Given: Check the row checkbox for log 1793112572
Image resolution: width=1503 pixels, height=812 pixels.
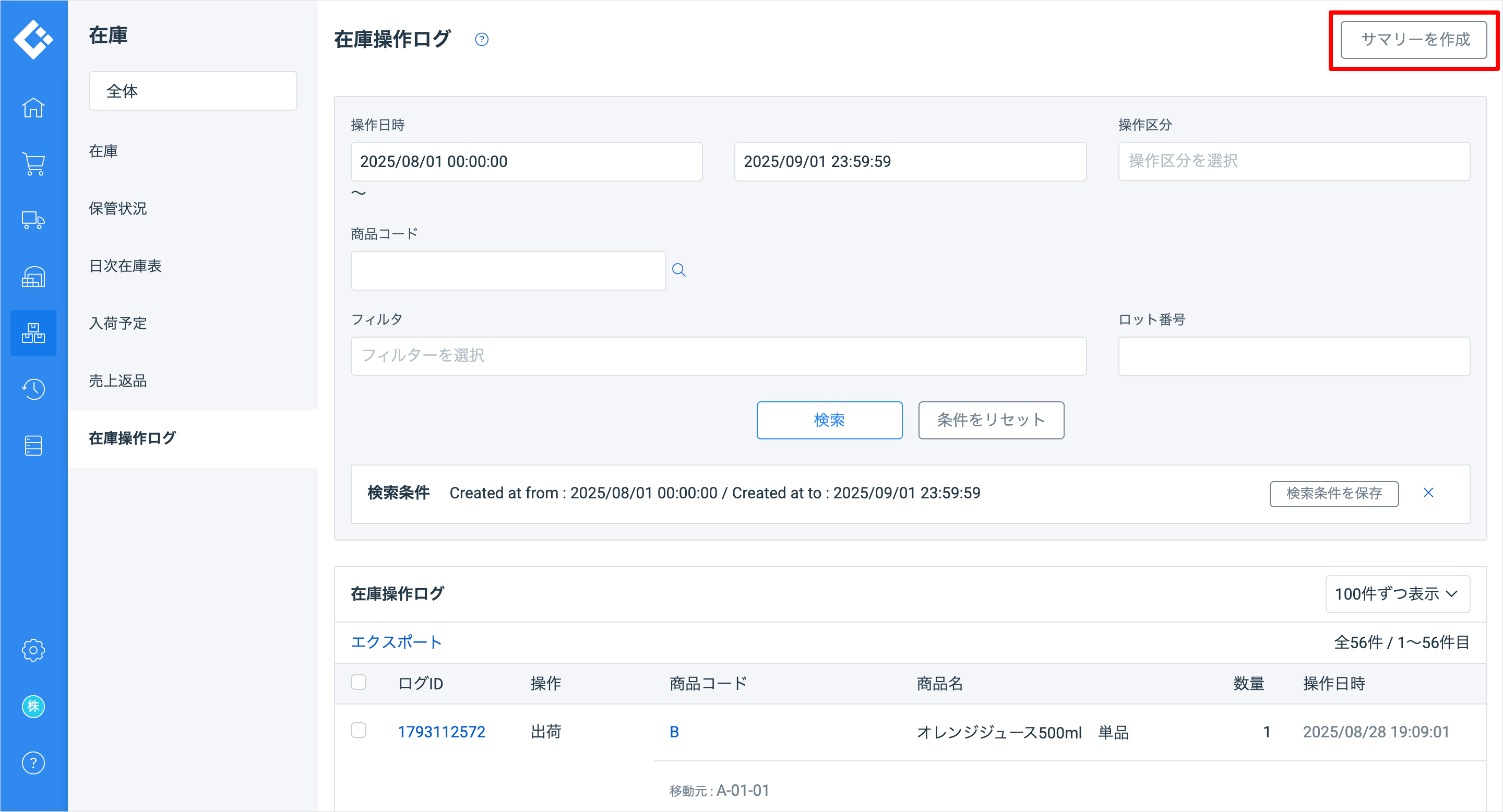Looking at the screenshot, I should click(358, 731).
